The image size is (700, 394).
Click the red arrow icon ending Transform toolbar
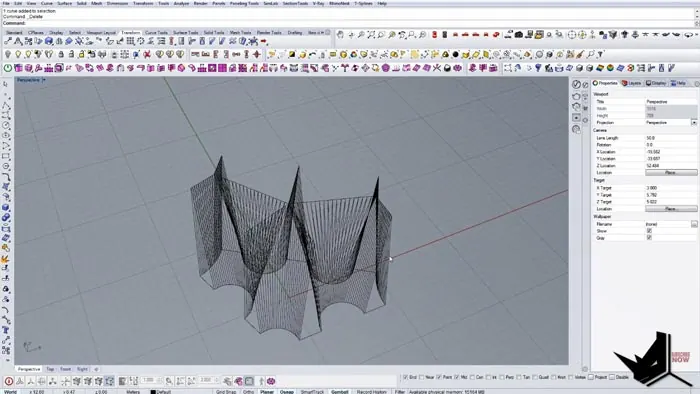[x=263, y=41]
